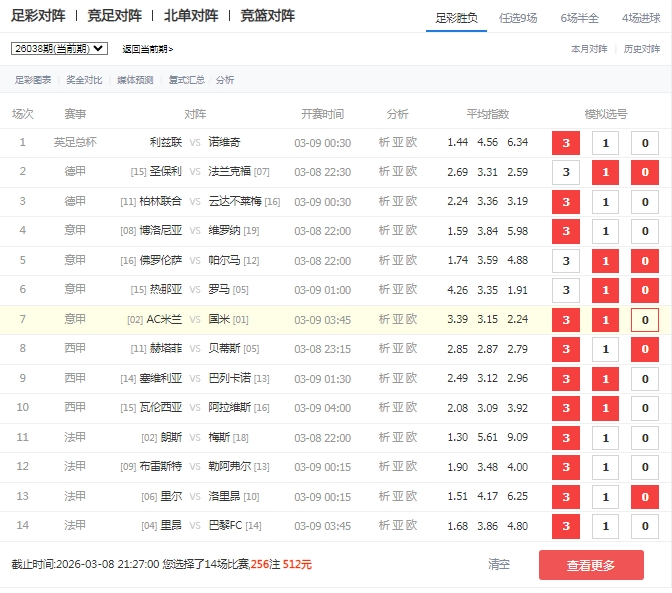Toggle pick 0 for match 14 里昂 vs 巴黎FC
The height and width of the screenshot is (593, 672).
click(645, 526)
